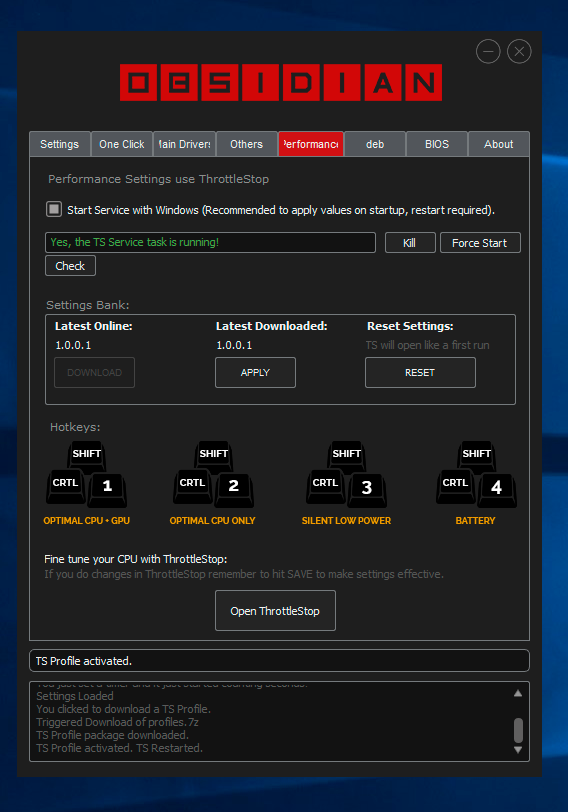Click the 'TS Profile activated.' status box

(x=280, y=661)
